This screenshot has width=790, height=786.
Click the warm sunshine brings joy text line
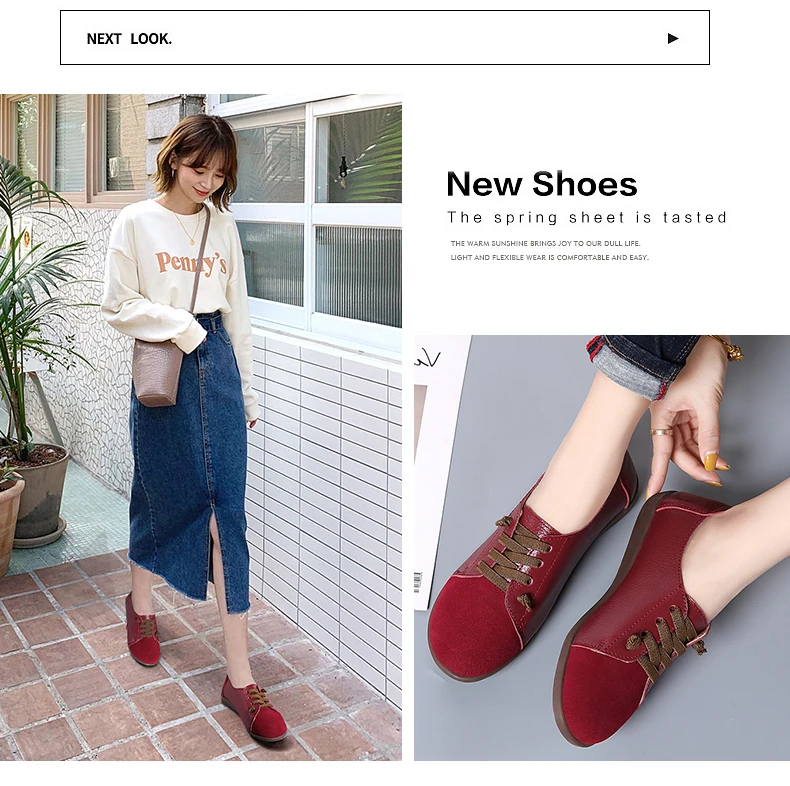tap(545, 243)
